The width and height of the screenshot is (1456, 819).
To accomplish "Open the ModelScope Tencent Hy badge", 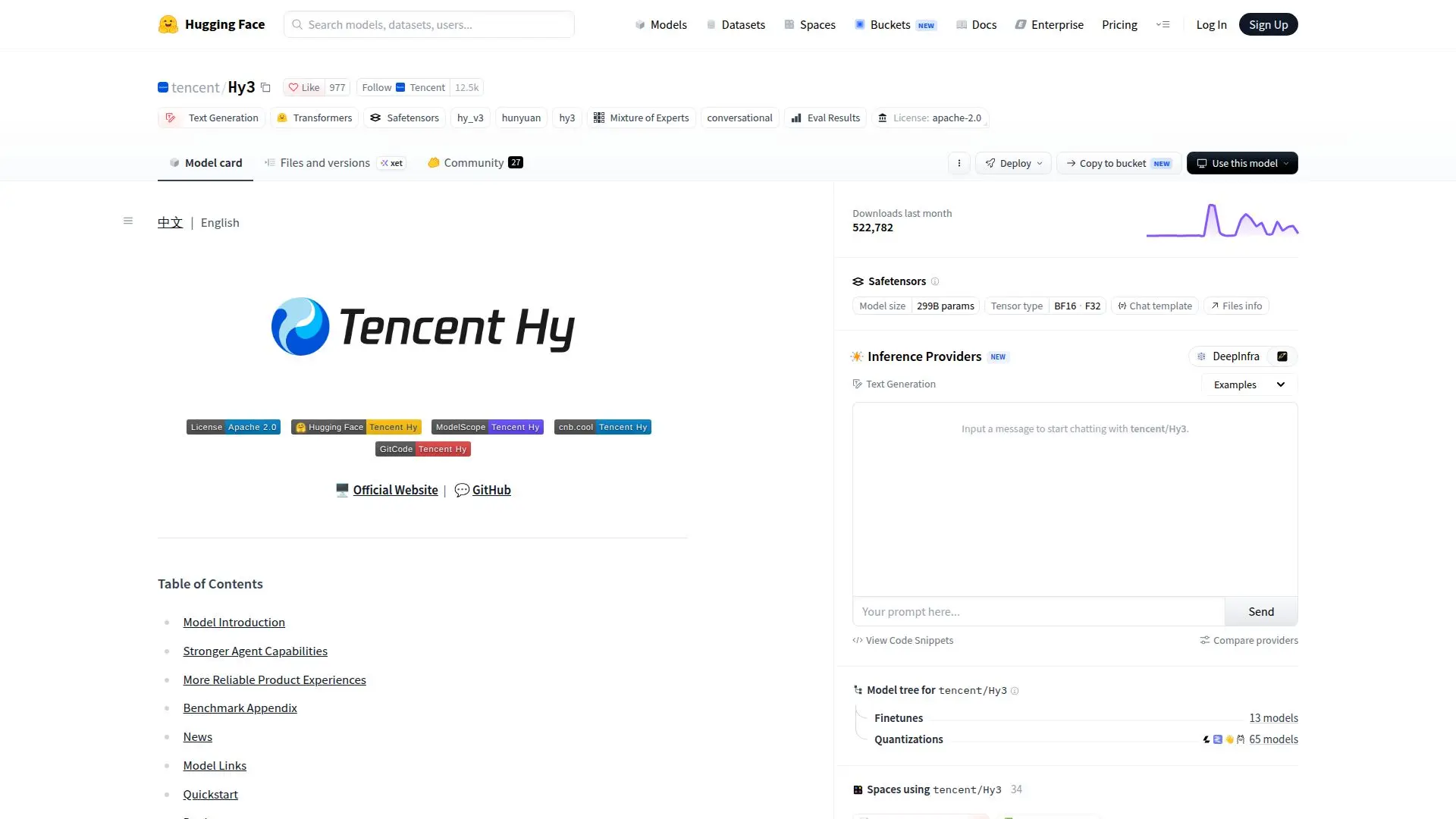I will 488,427.
